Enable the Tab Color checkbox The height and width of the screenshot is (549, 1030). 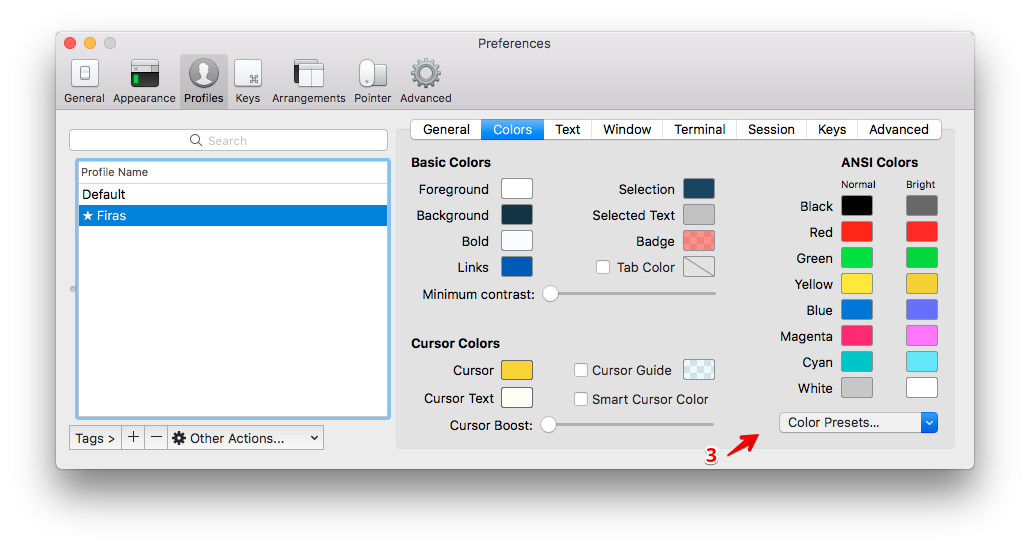click(602, 267)
